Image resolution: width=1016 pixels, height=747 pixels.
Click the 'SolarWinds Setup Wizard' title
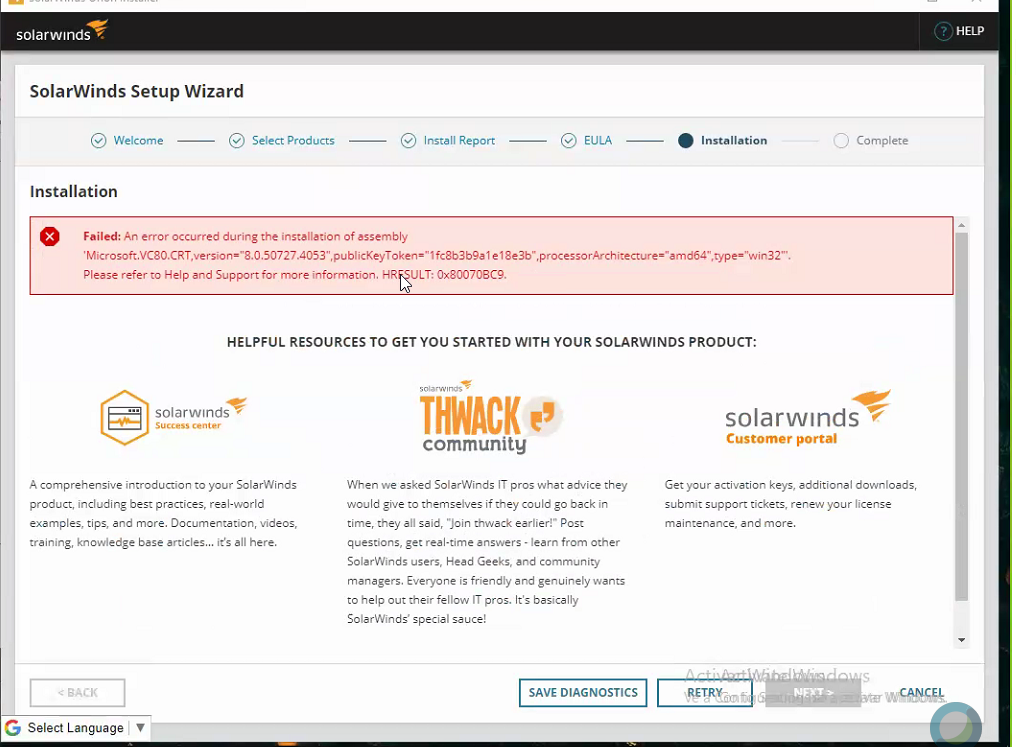(137, 91)
